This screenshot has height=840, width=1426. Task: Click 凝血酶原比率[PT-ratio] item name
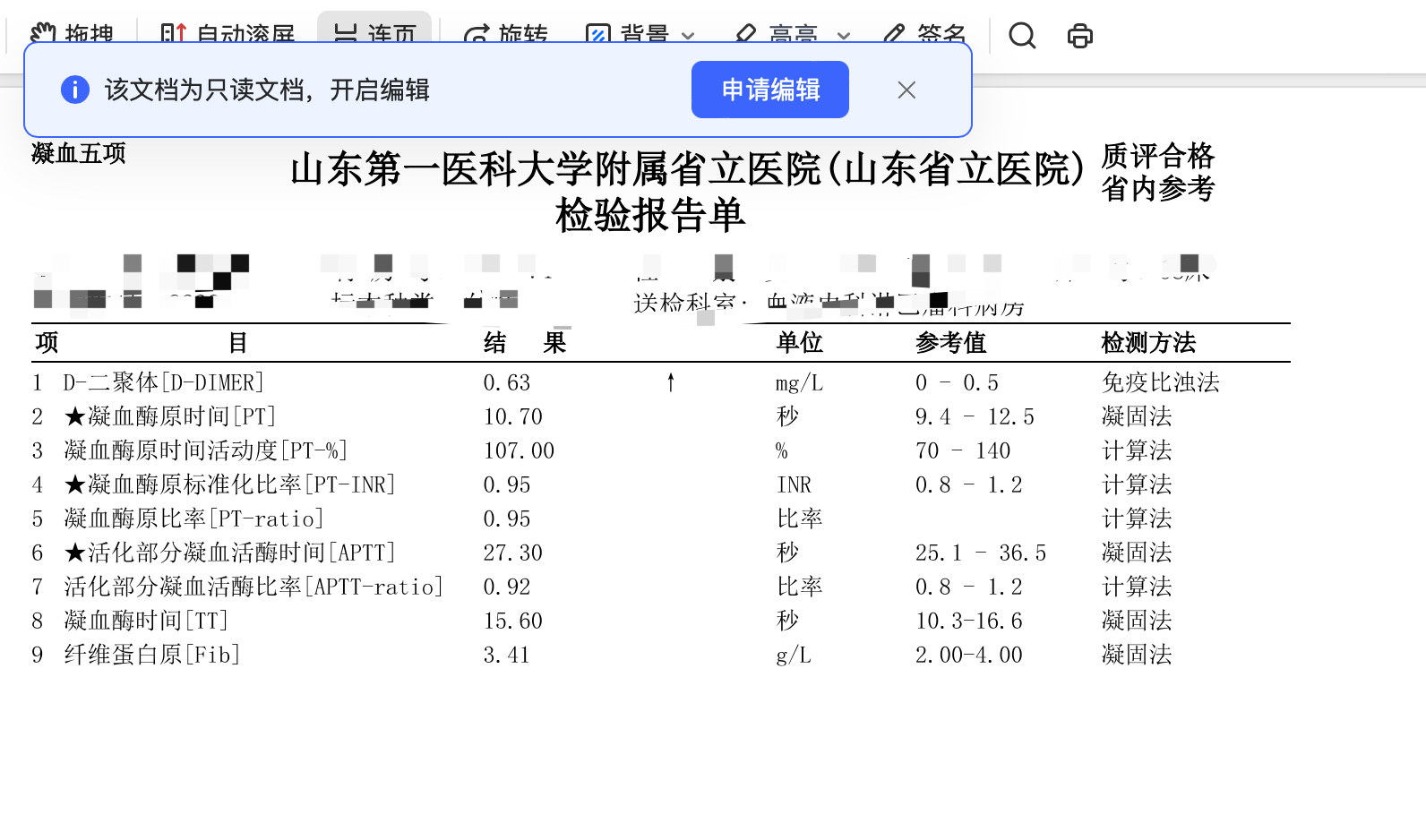click(x=193, y=519)
